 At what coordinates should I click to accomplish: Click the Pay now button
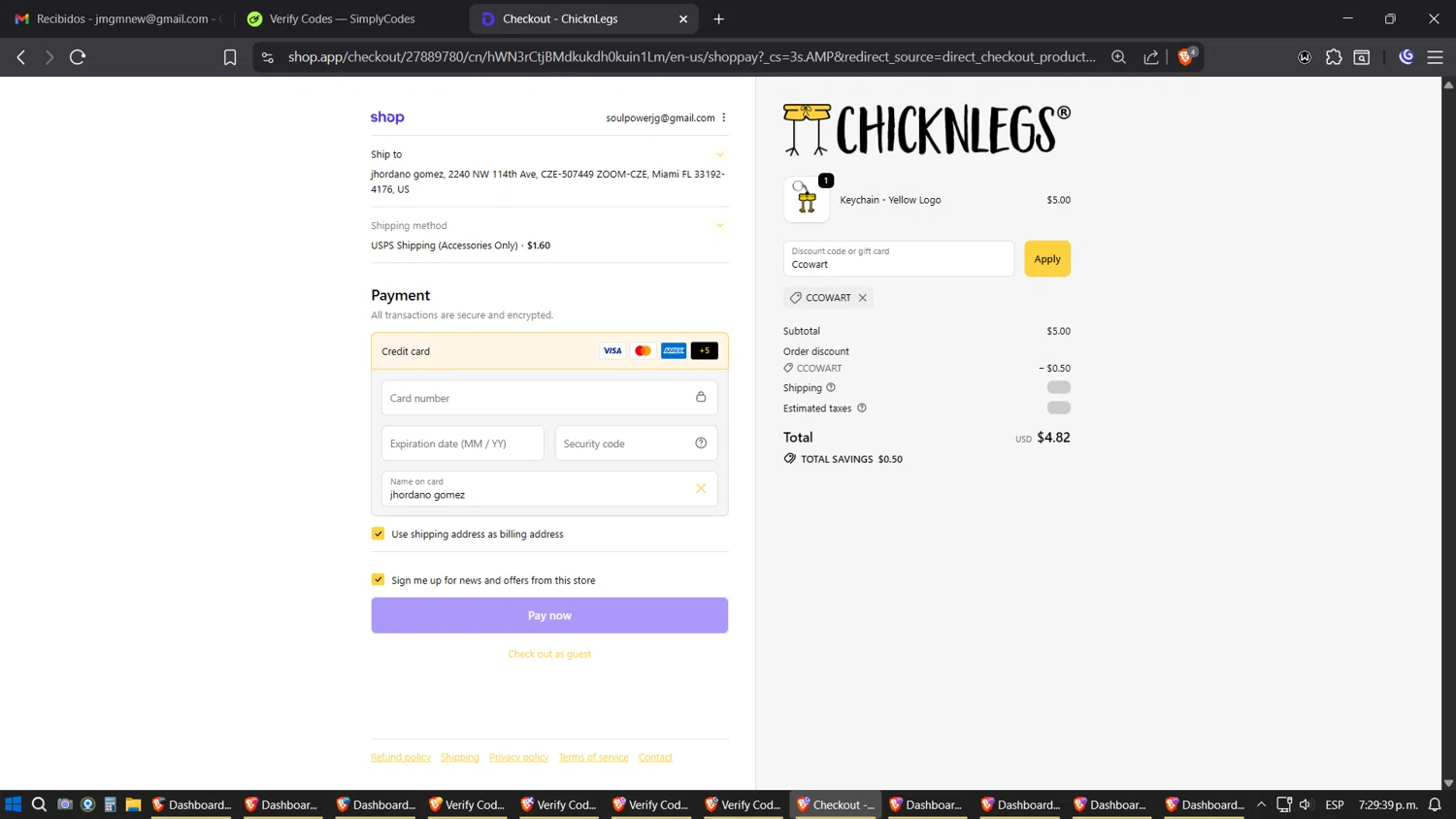[549, 615]
